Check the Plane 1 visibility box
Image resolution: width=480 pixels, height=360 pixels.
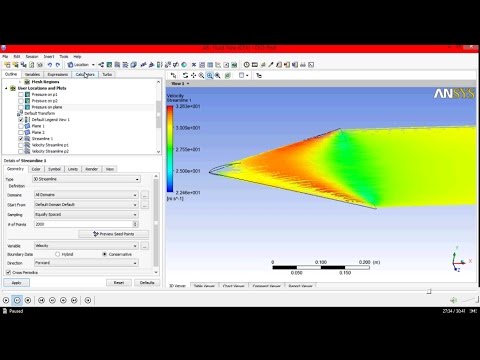21,126
